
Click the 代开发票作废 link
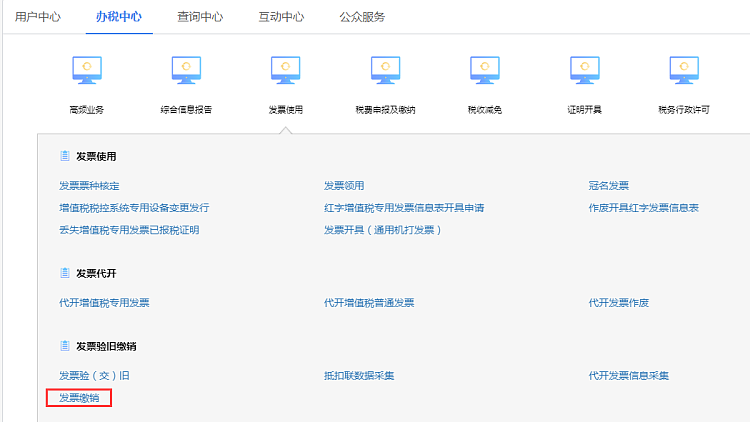click(x=618, y=303)
